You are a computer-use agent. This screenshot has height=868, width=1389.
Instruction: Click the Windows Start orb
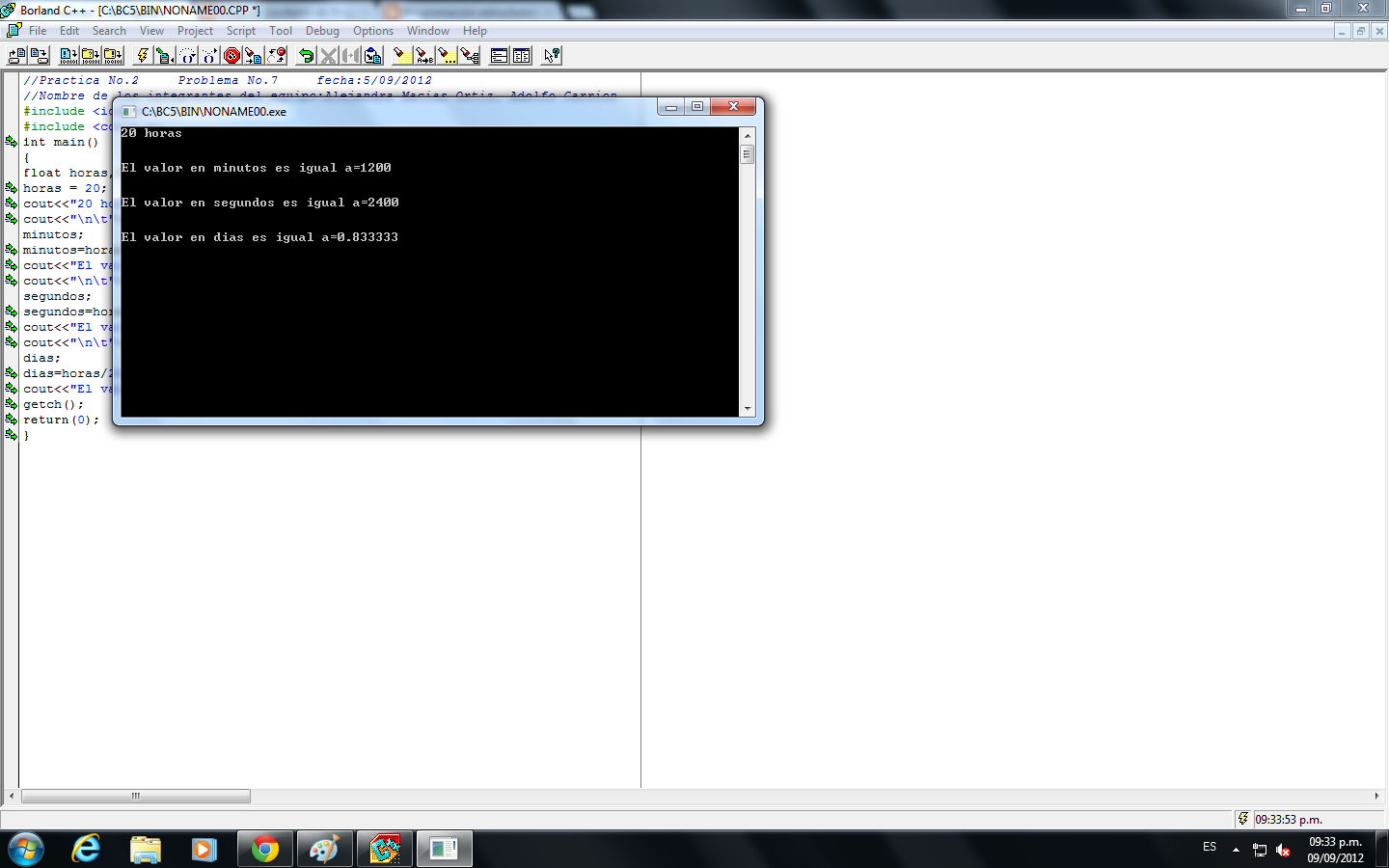click(25, 849)
